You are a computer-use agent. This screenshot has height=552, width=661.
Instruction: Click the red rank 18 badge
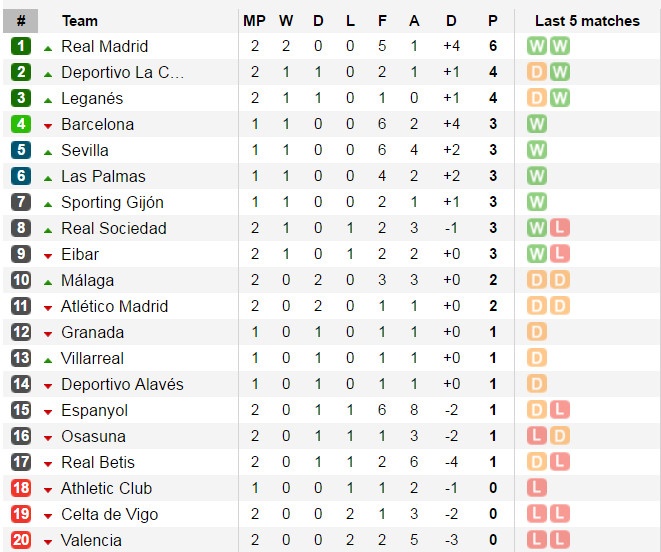pos(21,488)
